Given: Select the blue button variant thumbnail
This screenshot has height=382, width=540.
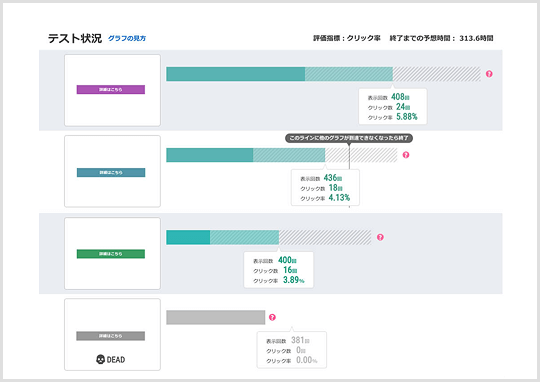Looking at the screenshot, I should (112, 171).
